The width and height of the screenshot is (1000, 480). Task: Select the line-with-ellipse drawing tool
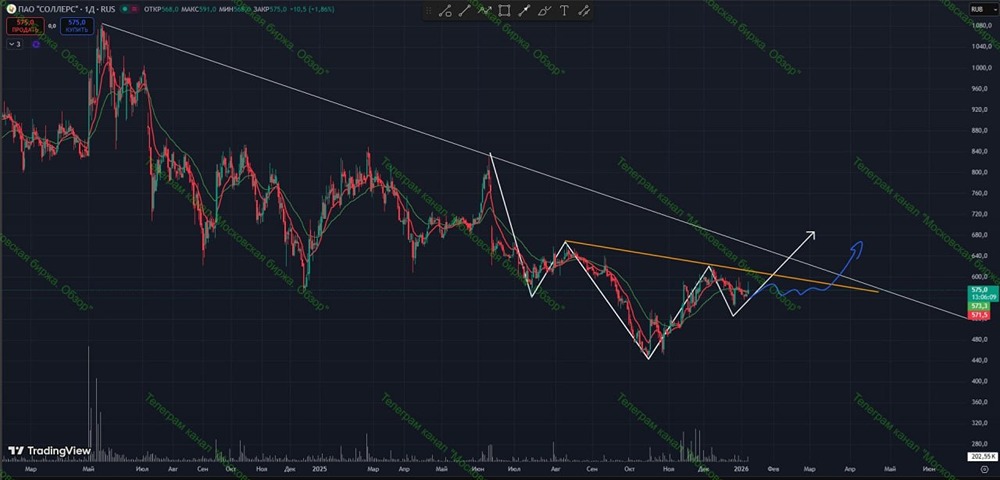click(445, 11)
